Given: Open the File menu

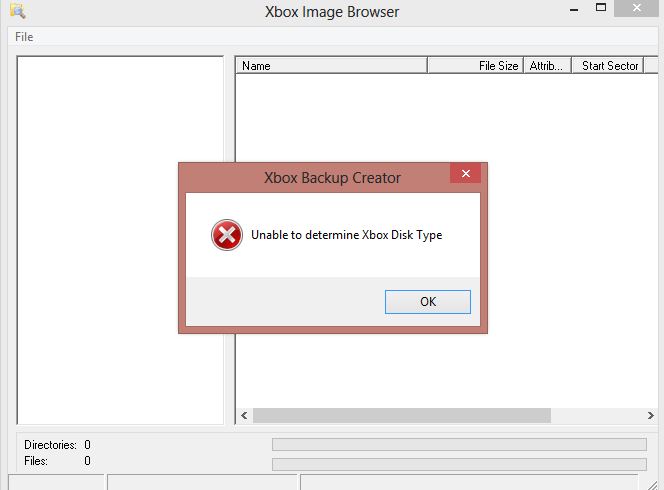Looking at the screenshot, I should coord(24,37).
